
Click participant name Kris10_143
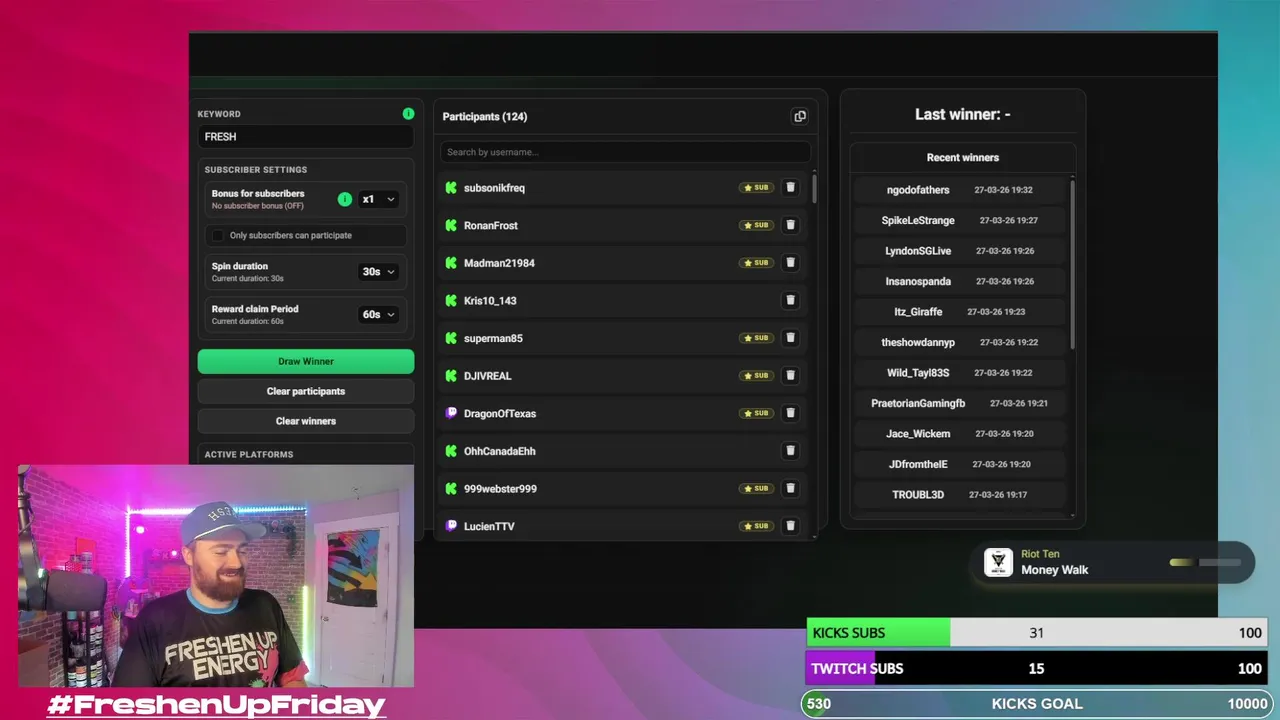[x=490, y=301]
